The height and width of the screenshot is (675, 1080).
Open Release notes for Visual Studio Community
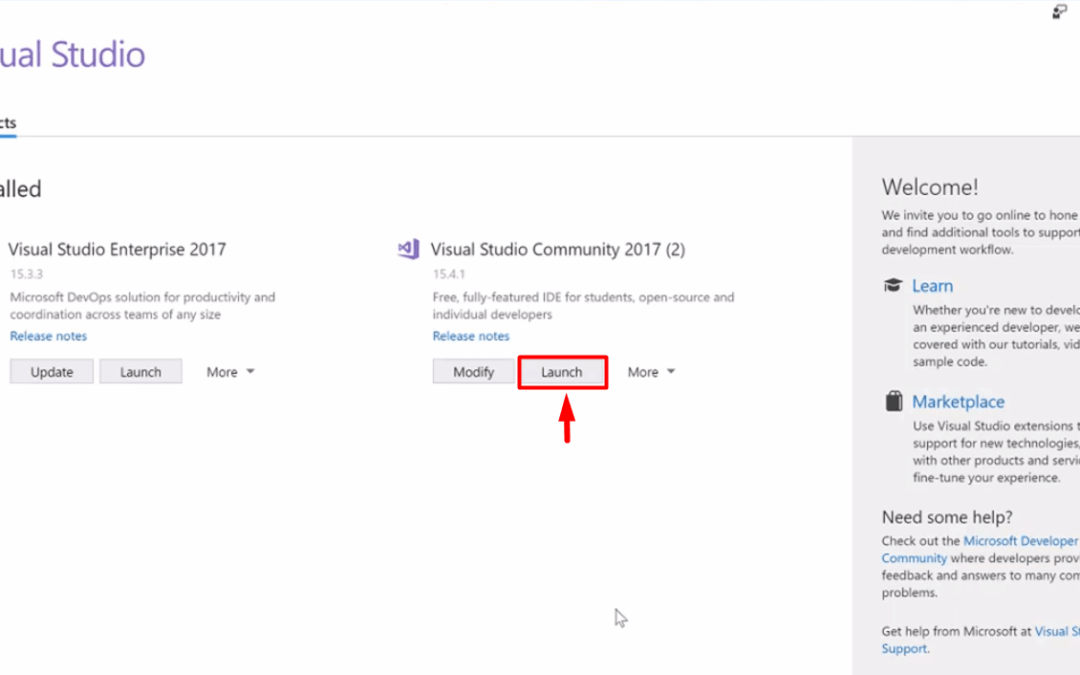coord(470,336)
